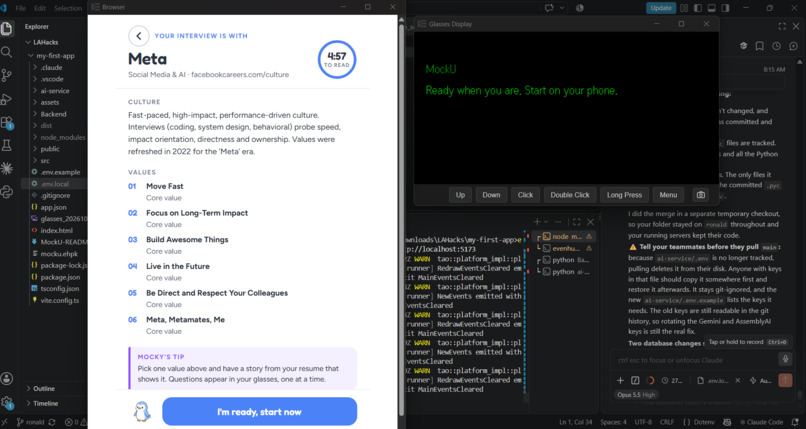
Task: Click the Down button in the Glasses Display
Action: tap(491, 195)
